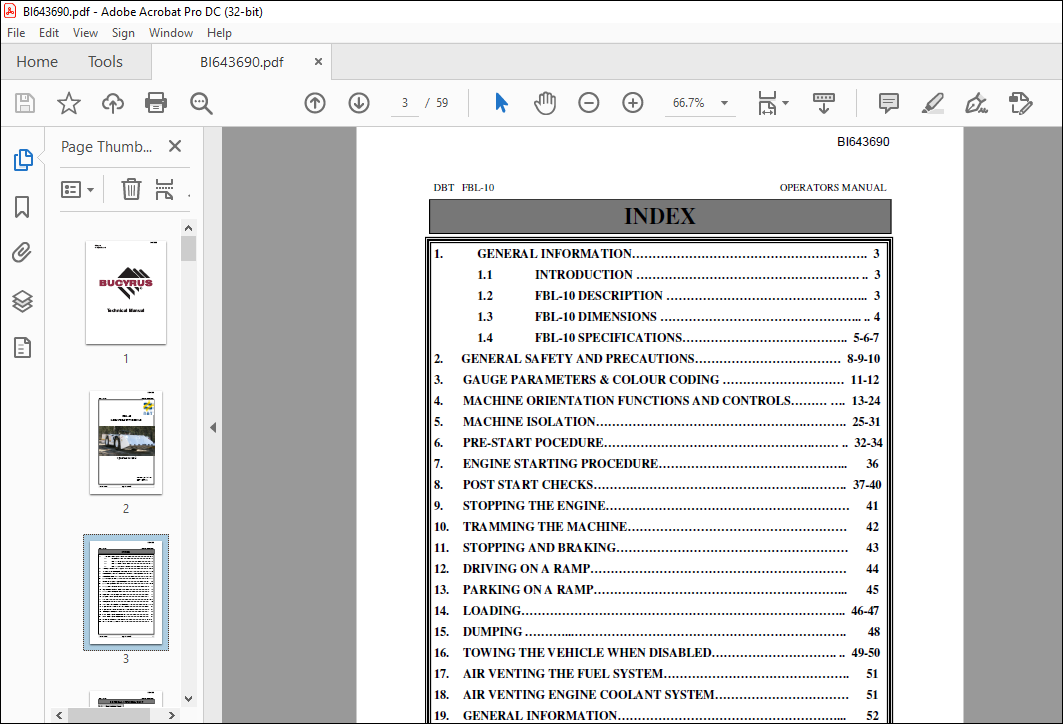
Task: Switch to the Tools tab
Action: 105,62
